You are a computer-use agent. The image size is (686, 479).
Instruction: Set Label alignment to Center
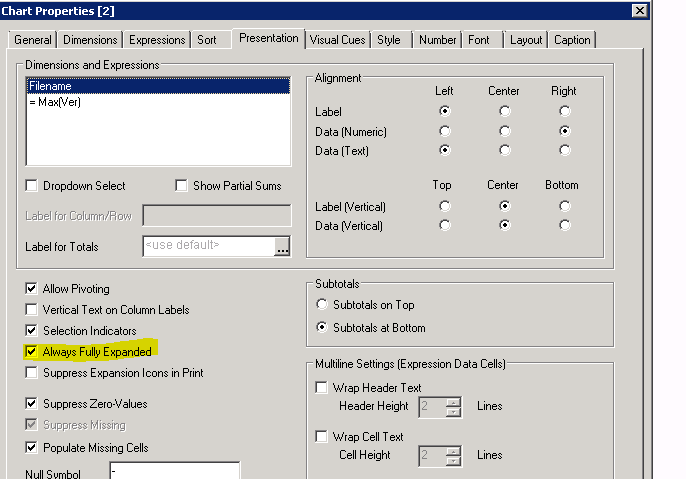tap(504, 111)
